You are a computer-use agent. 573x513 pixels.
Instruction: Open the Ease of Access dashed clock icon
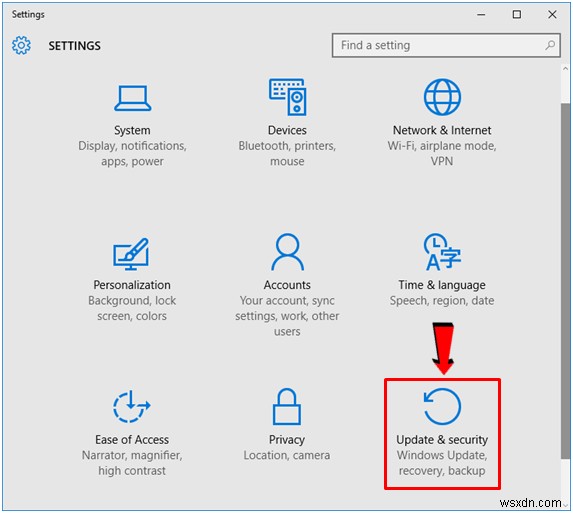(132, 406)
